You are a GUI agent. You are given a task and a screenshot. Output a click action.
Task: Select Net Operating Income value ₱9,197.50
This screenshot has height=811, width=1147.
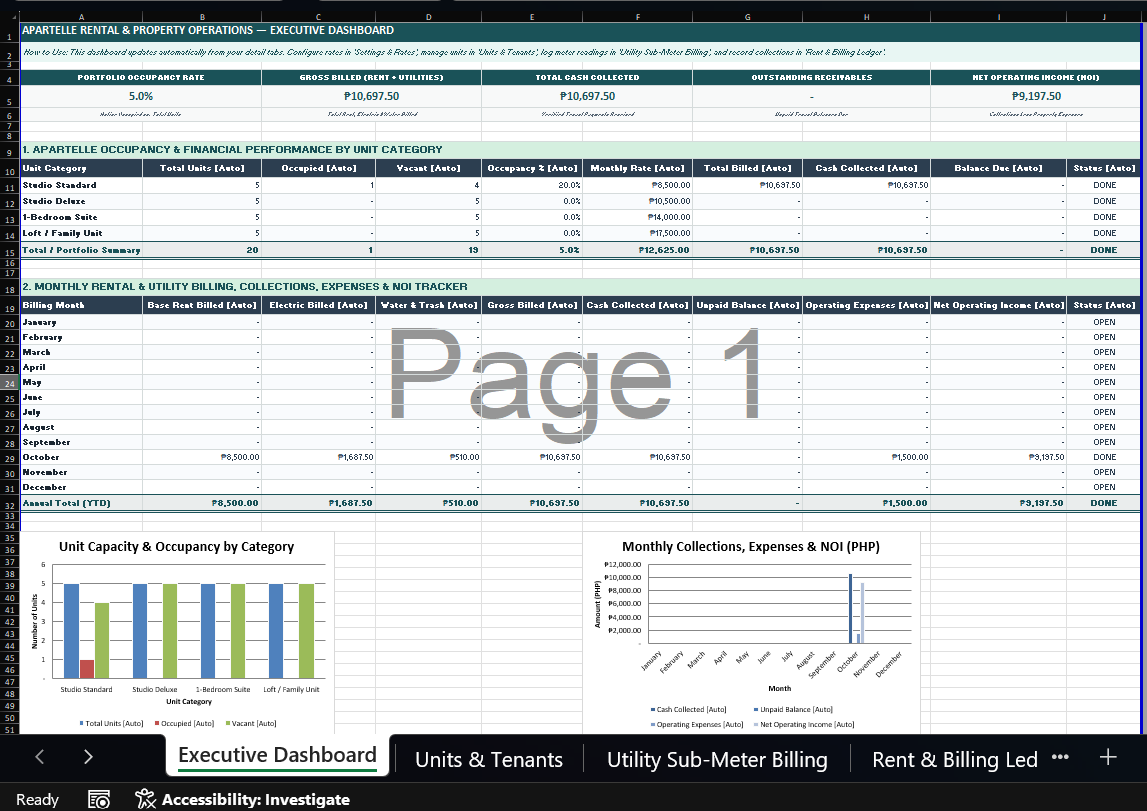click(1036, 96)
